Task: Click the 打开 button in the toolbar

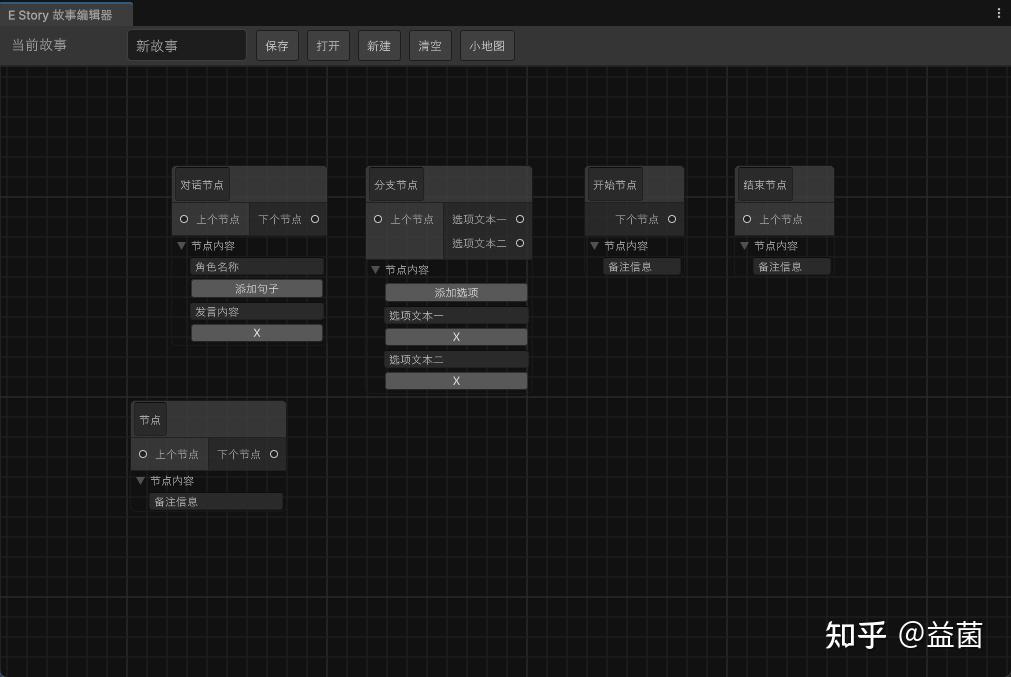Action: coord(328,45)
